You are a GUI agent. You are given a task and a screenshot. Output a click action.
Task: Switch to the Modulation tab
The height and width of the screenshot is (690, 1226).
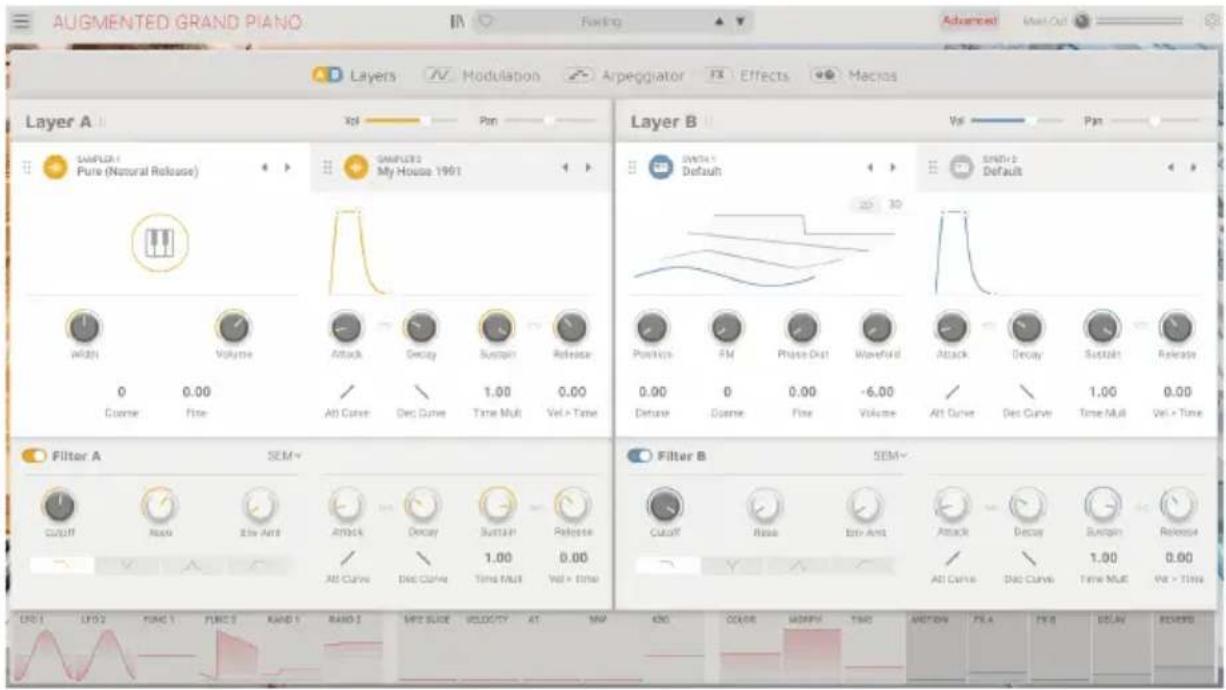(x=483, y=75)
